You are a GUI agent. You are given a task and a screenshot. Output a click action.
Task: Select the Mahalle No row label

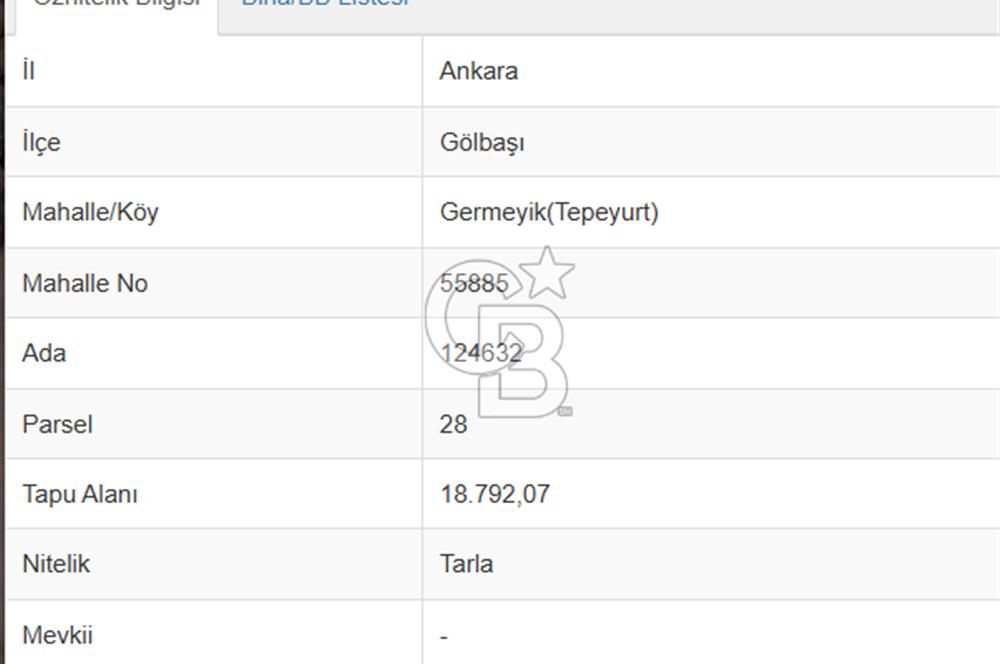[x=85, y=284]
